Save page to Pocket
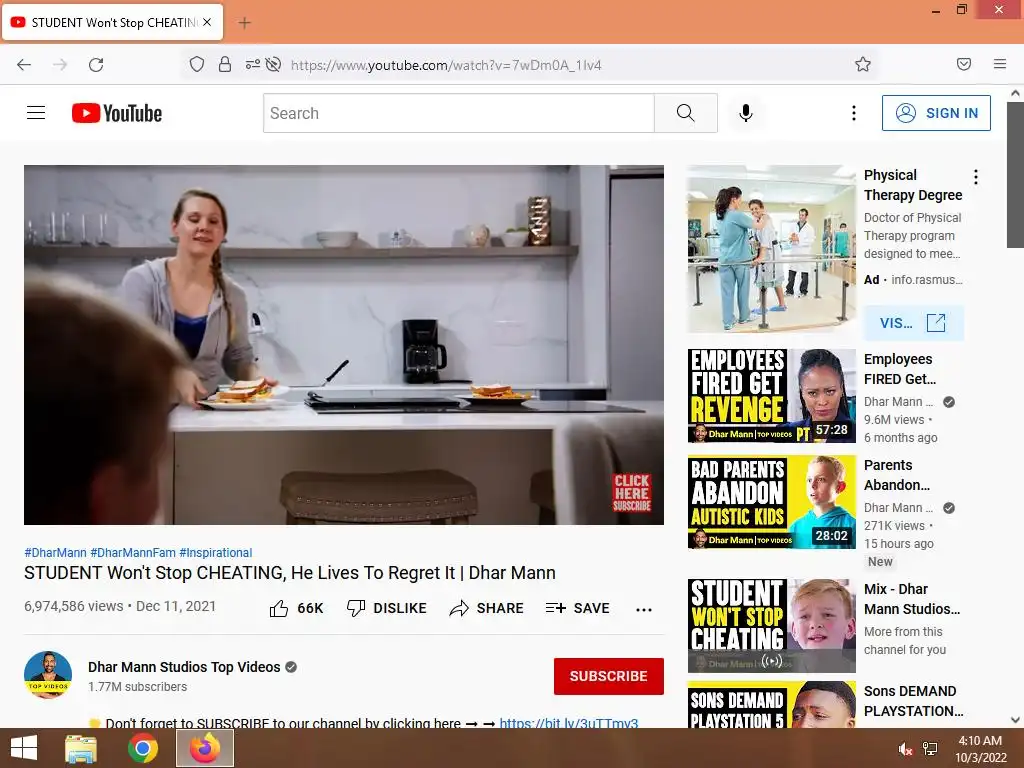This screenshot has width=1024, height=768. [x=964, y=64]
